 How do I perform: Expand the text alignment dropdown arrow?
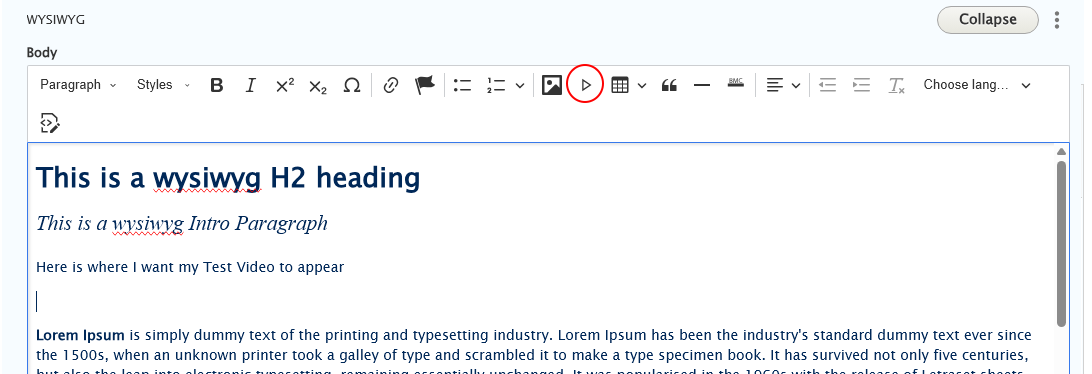click(x=796, y=86)
